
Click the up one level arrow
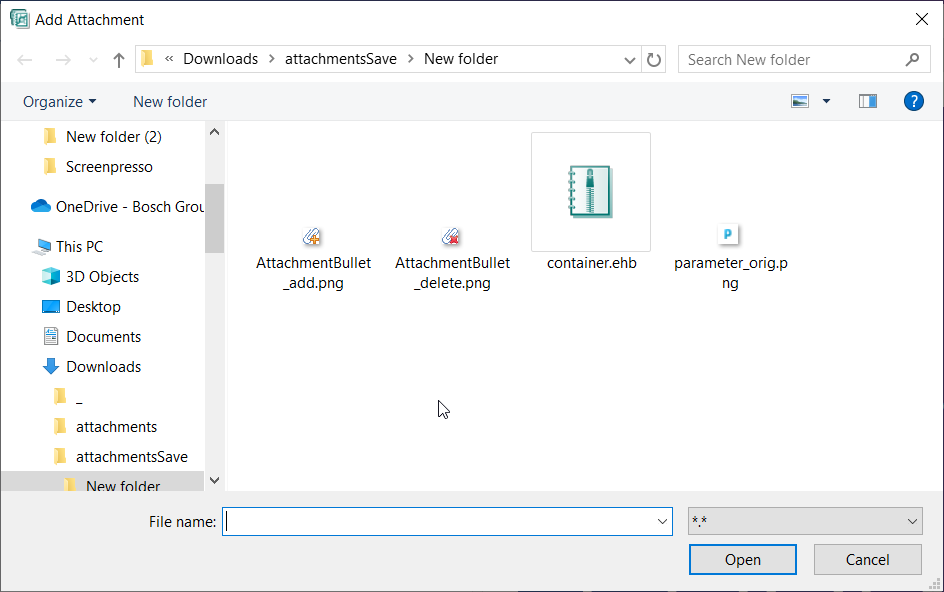click(118, 60)
